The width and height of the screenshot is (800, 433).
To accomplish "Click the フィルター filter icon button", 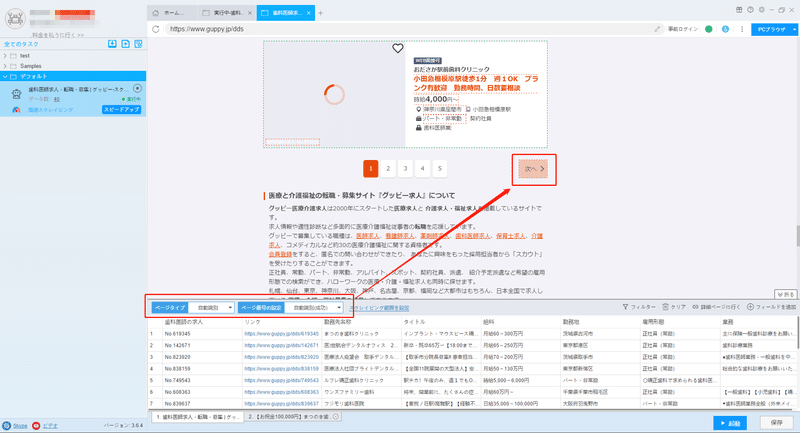I will pos(639,307).
